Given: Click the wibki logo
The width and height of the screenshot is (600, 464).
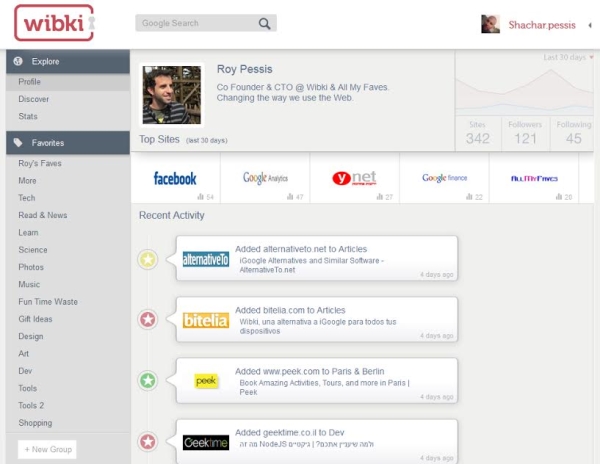Looking at the screenshot, I should (54, 23).
